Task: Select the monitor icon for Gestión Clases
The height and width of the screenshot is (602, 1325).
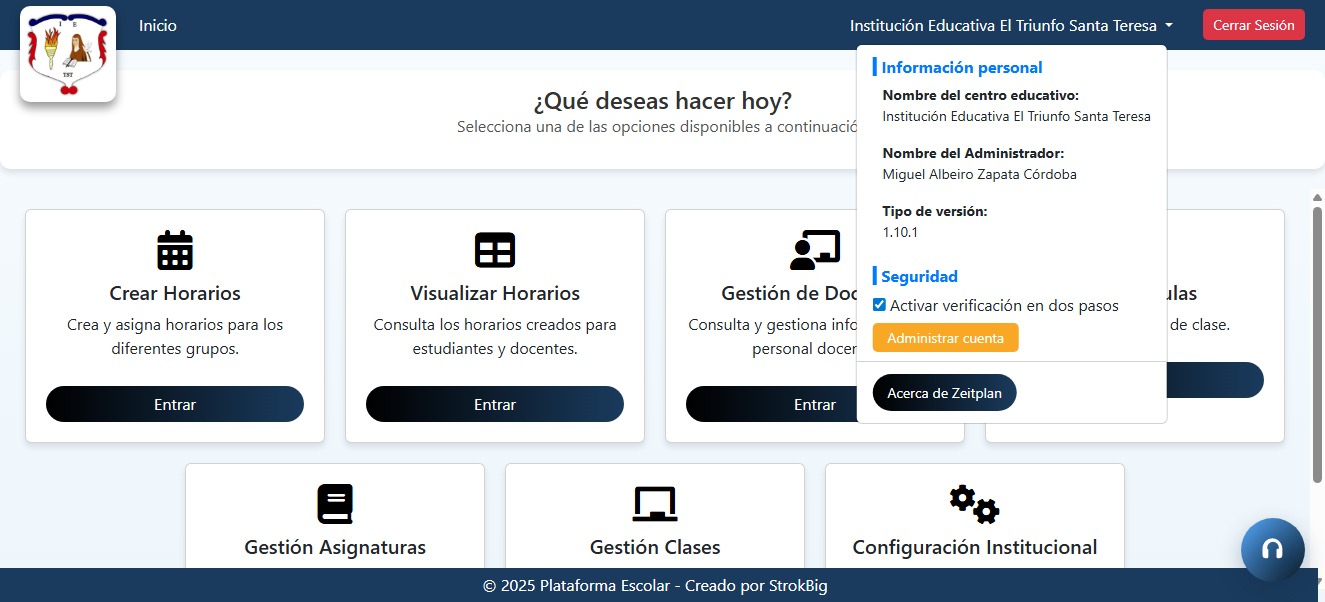Action: pos(654,503)
